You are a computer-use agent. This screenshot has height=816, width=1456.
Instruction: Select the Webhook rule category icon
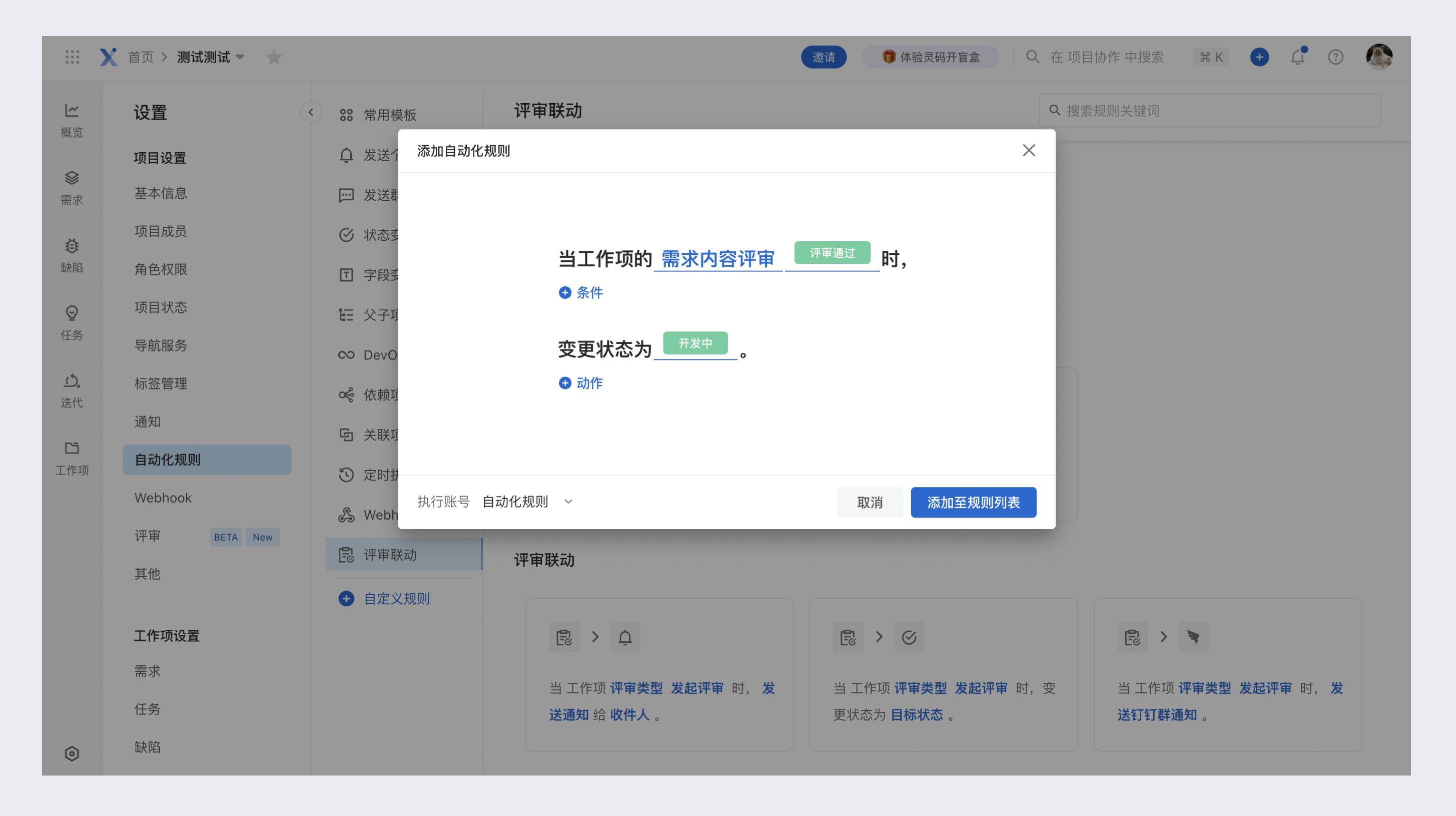click(x=346, y=515)
